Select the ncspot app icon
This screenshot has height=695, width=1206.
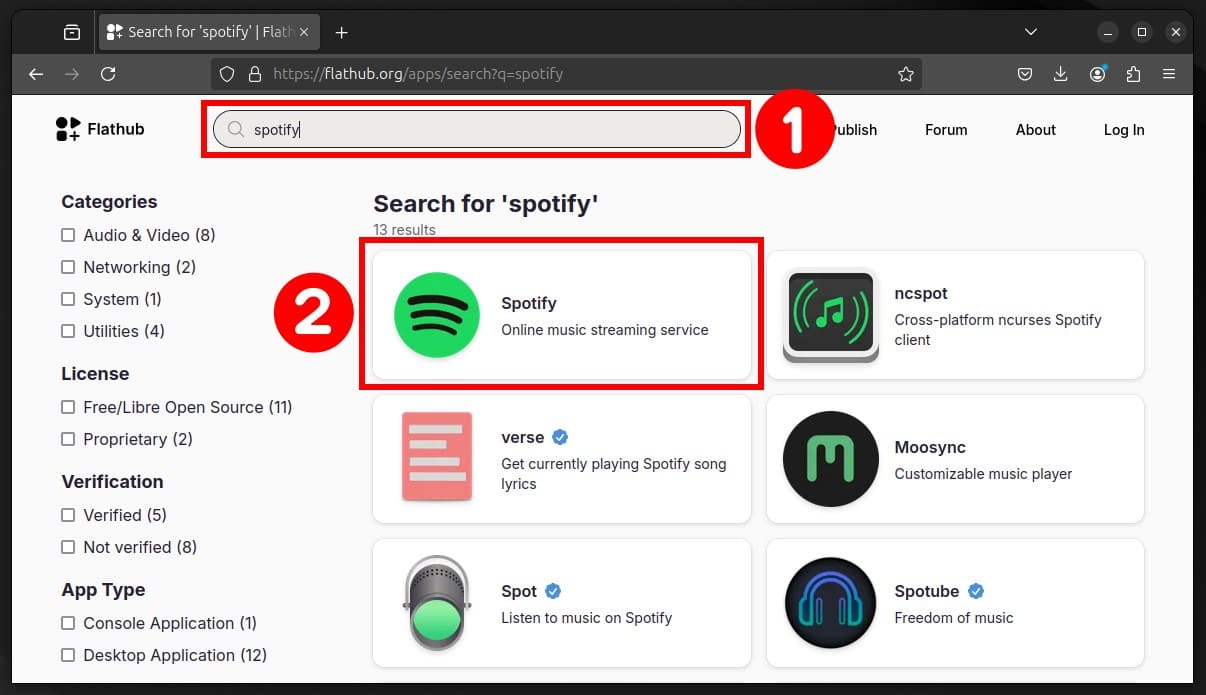tap(830, 315)
